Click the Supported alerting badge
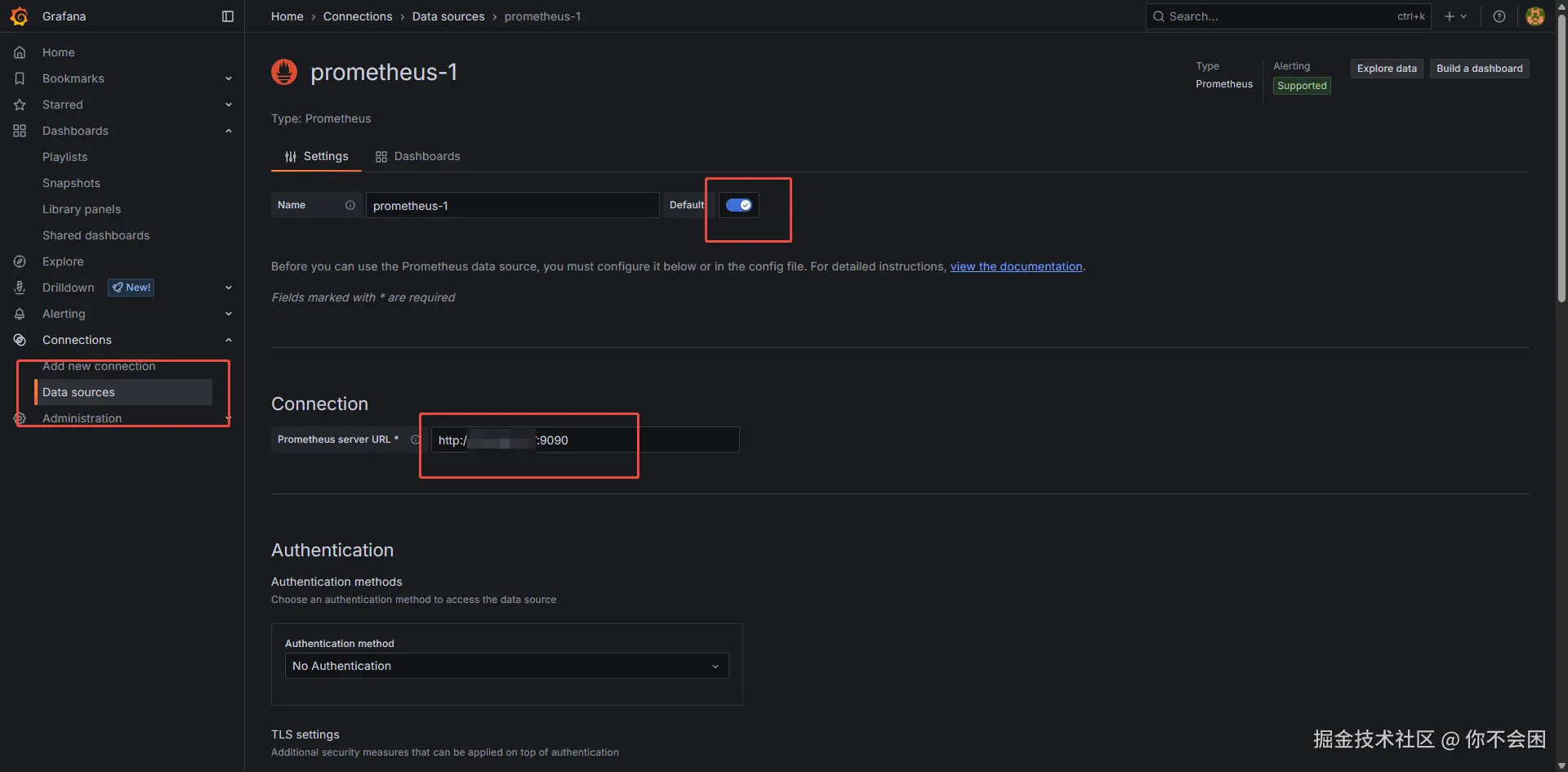1568x772 pixels. [1302, 86]
